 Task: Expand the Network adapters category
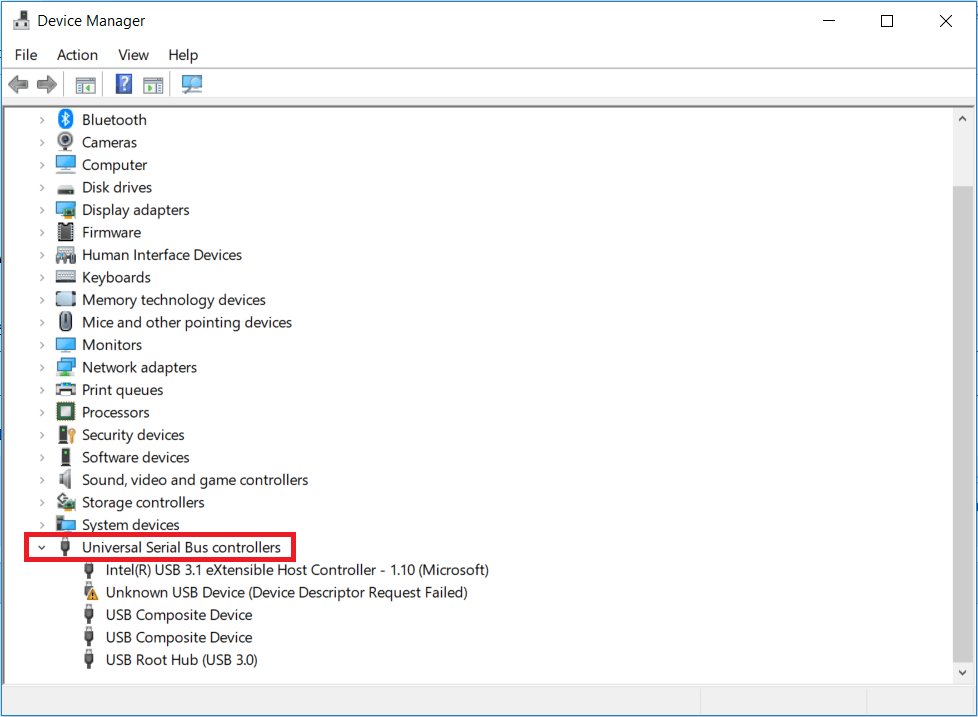tap(41, 368)
